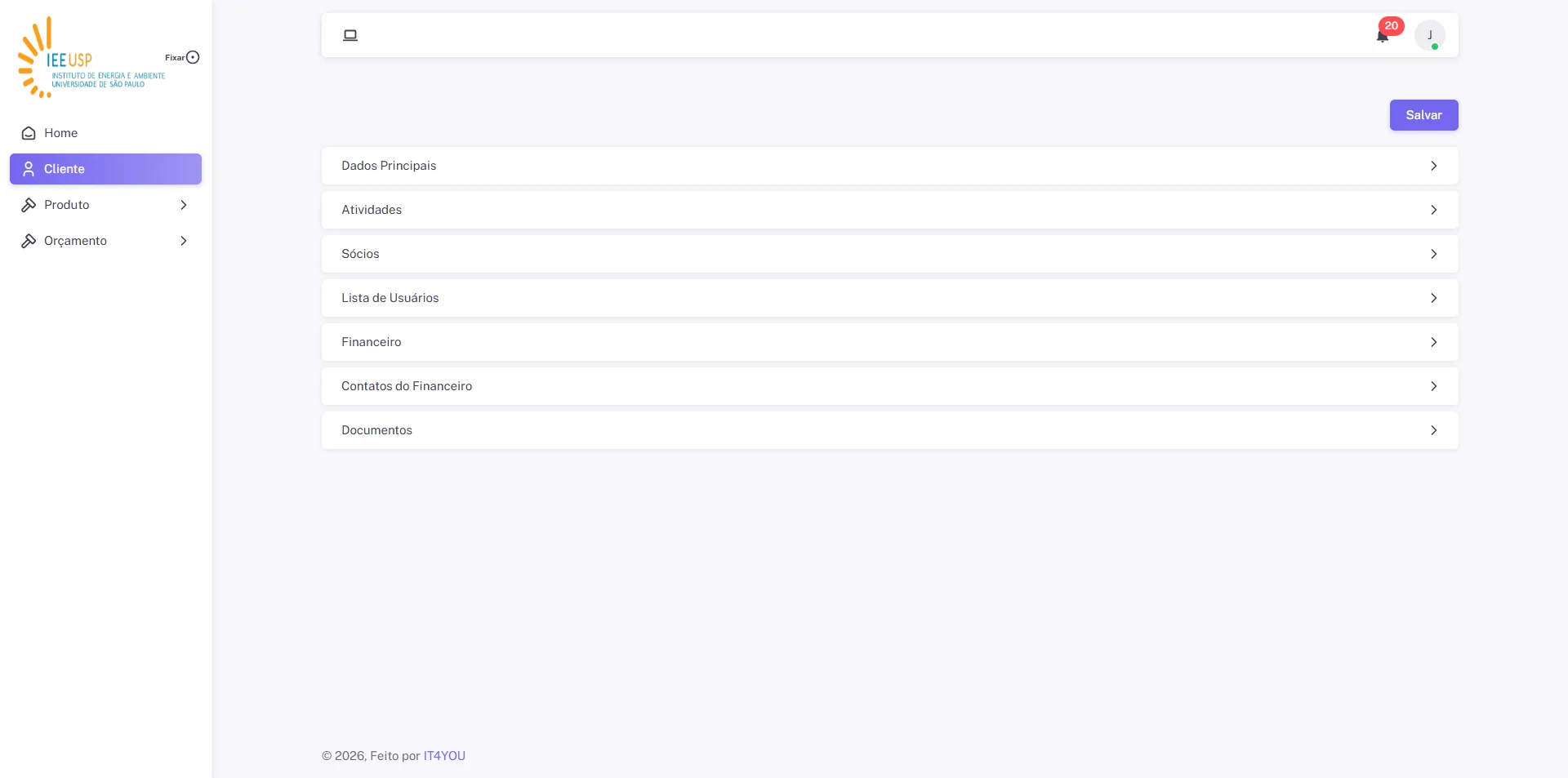Click the Orçamento hammer icon
The image size is (1568, 778).
coord(29,241)
